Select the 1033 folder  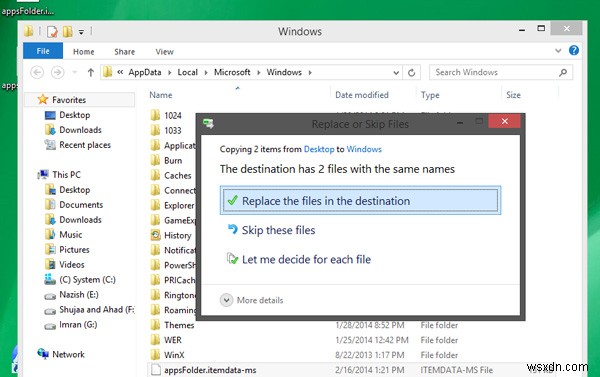point(173,131)
